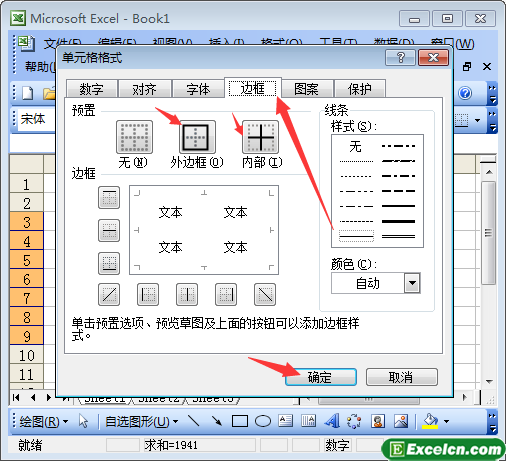Toggle the right border button
Screen dimensions: 506x461
click(226, 294)
